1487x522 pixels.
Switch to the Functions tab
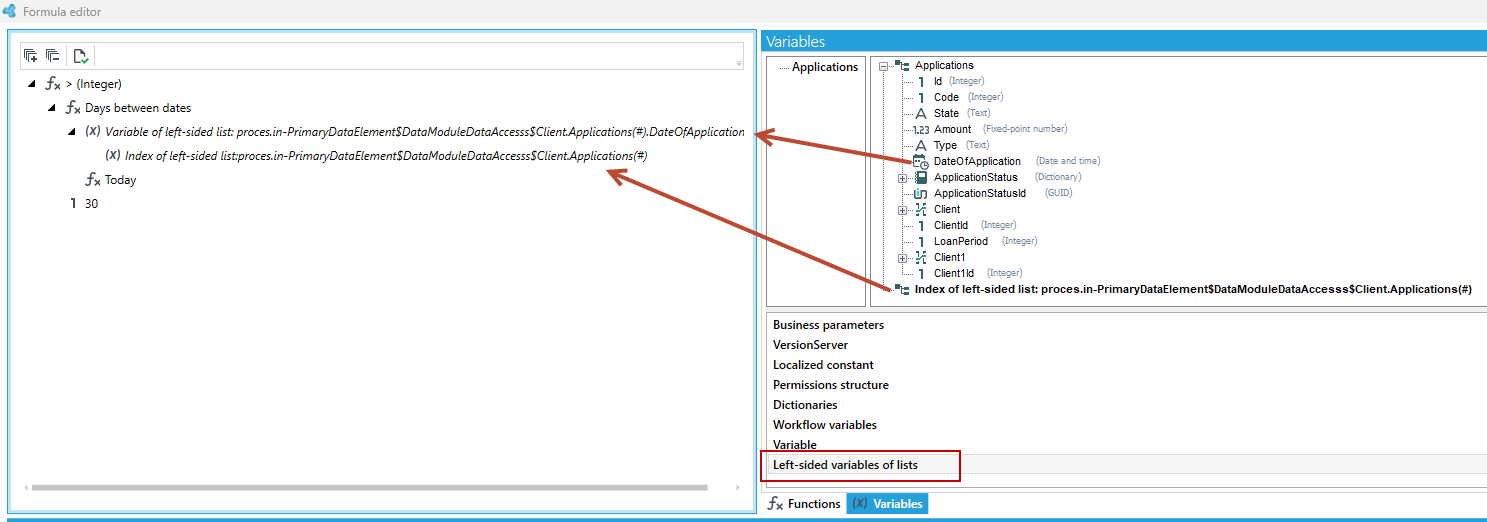(x=805, y=504)
